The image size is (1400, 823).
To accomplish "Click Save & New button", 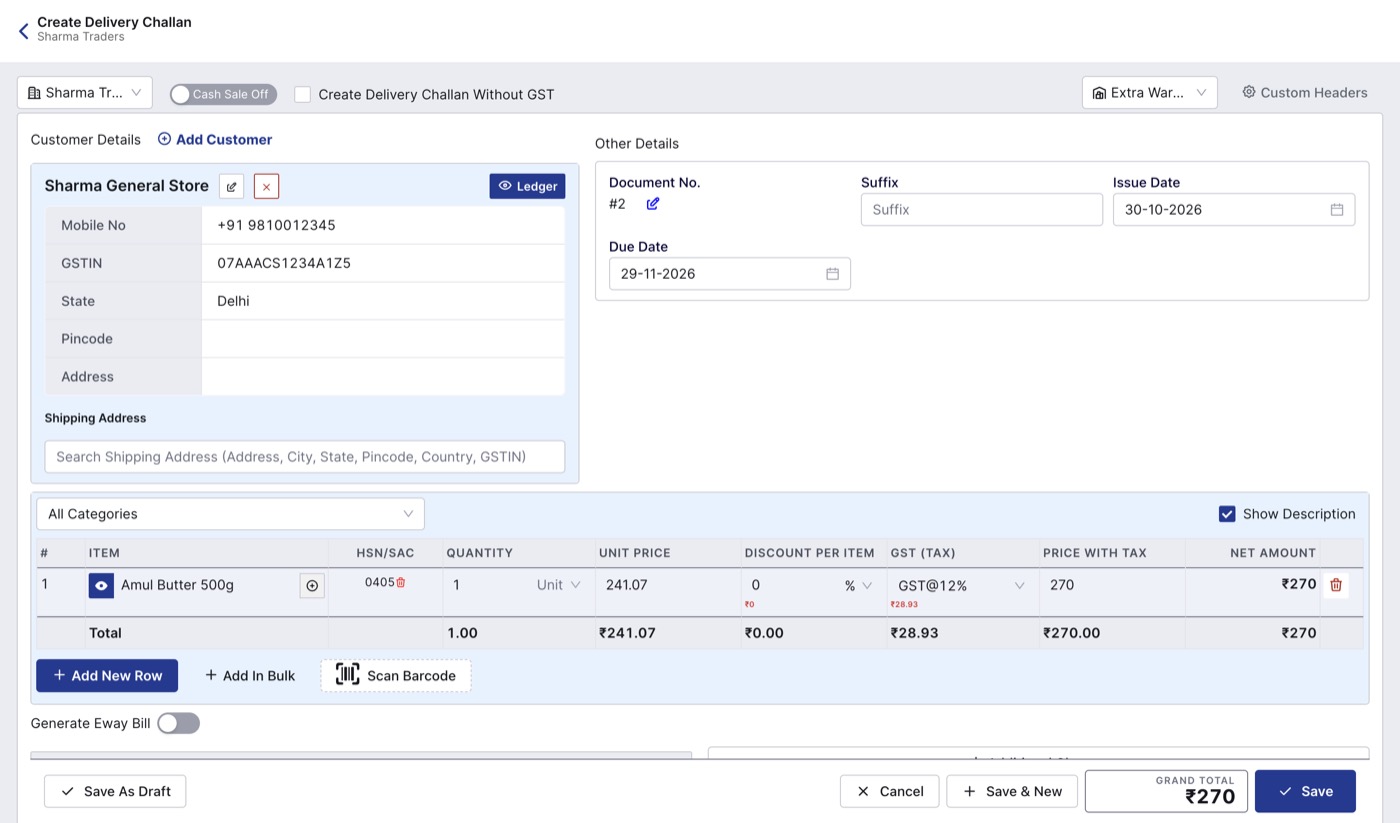I will click(1012, 791).
